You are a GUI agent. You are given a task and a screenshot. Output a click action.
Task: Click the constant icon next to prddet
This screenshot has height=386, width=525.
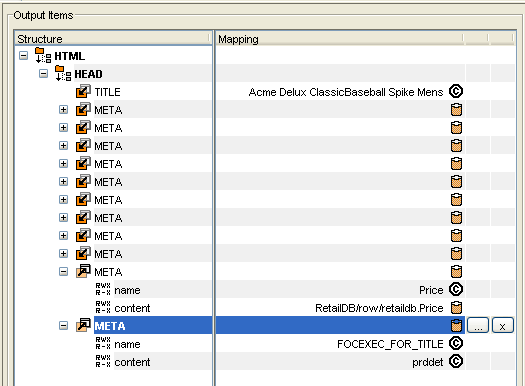click(x=456, y=362)
